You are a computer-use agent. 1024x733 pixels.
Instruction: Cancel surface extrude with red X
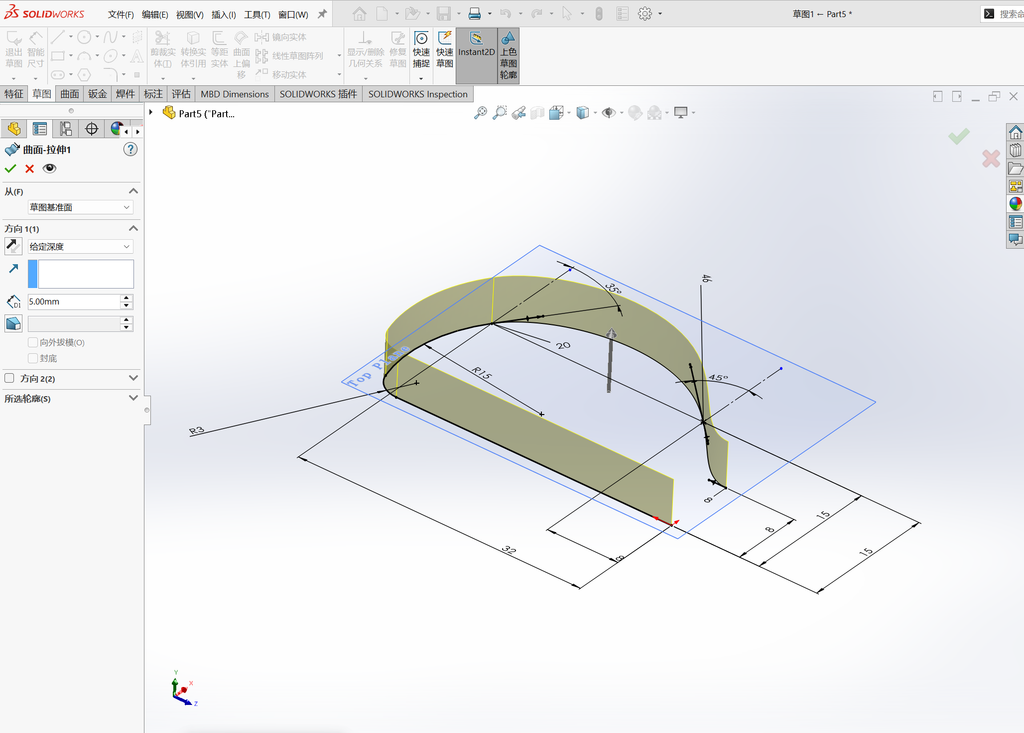tap(29, 169)
